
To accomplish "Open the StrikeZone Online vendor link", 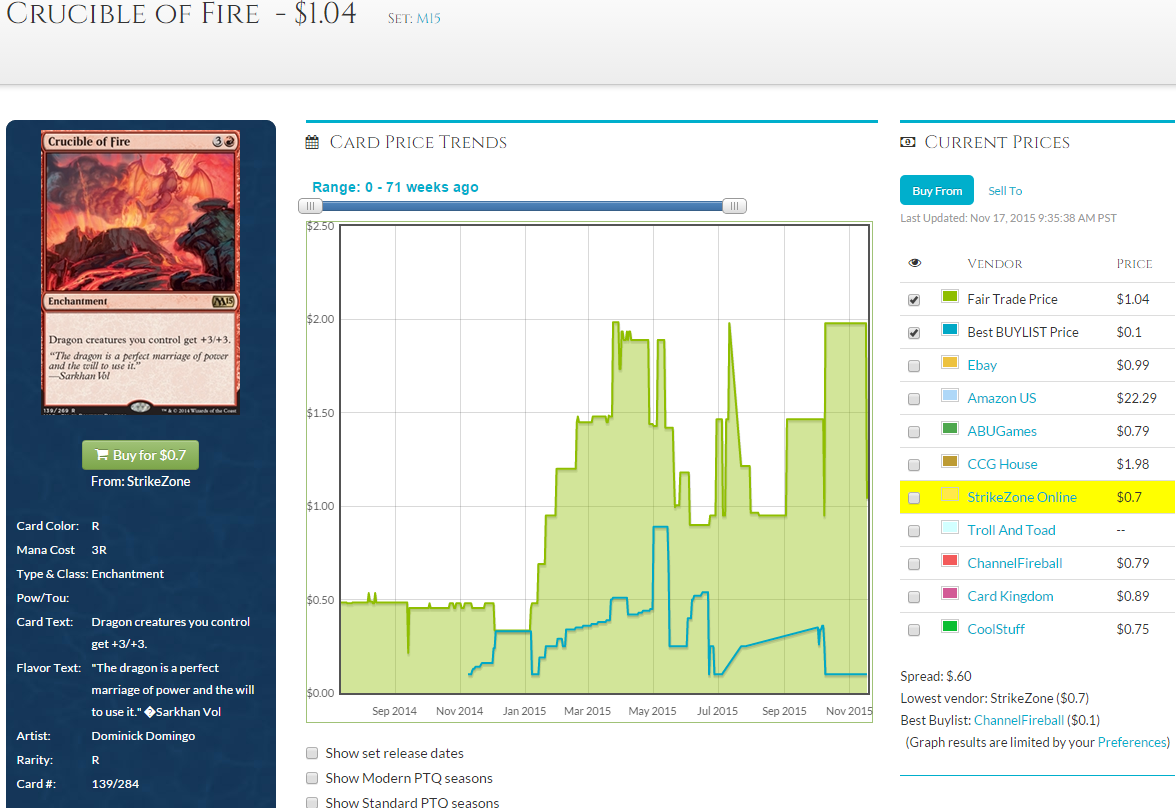I will coord(1022,497).
